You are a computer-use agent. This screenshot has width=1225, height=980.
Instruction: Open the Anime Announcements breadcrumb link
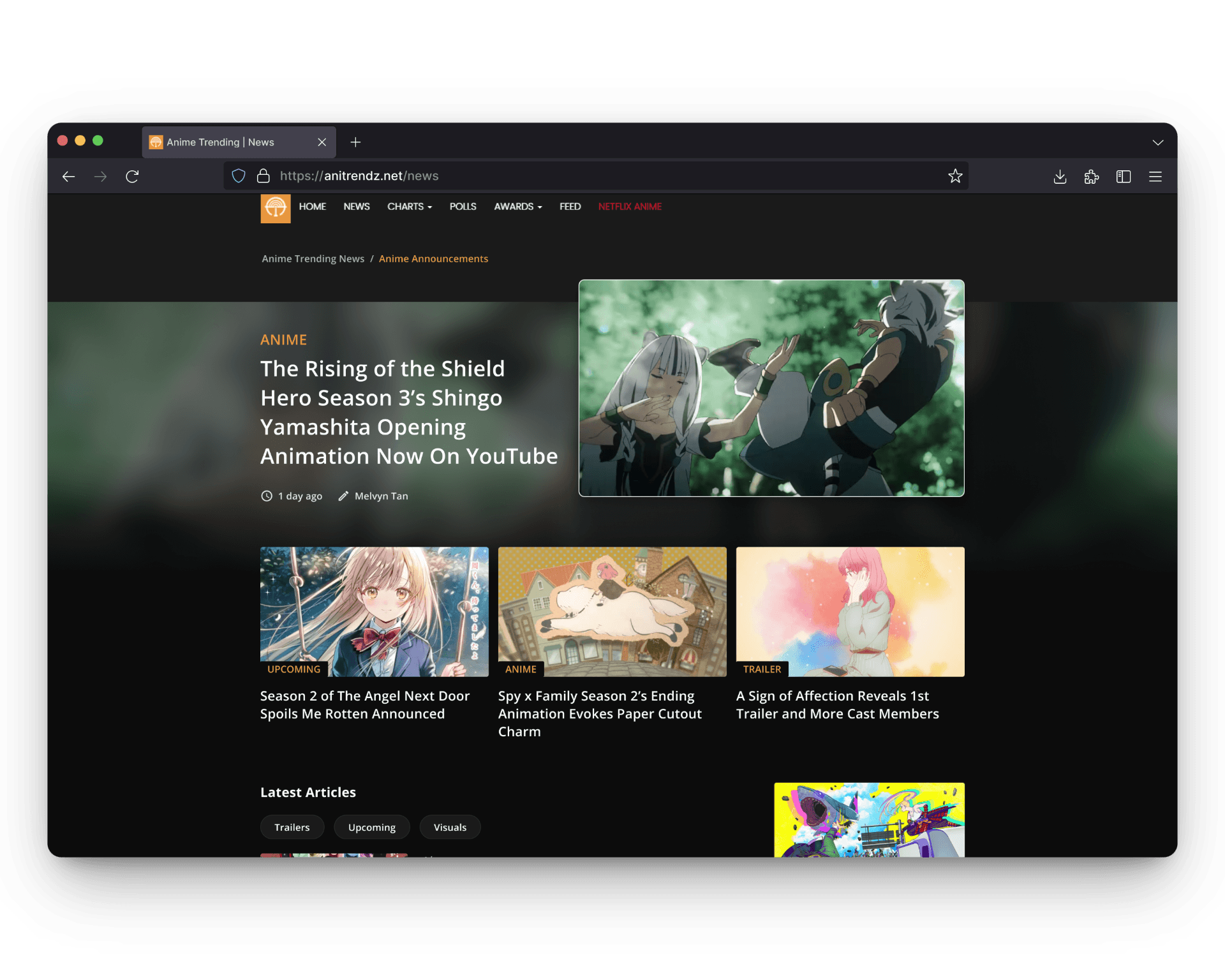(433, 258)
